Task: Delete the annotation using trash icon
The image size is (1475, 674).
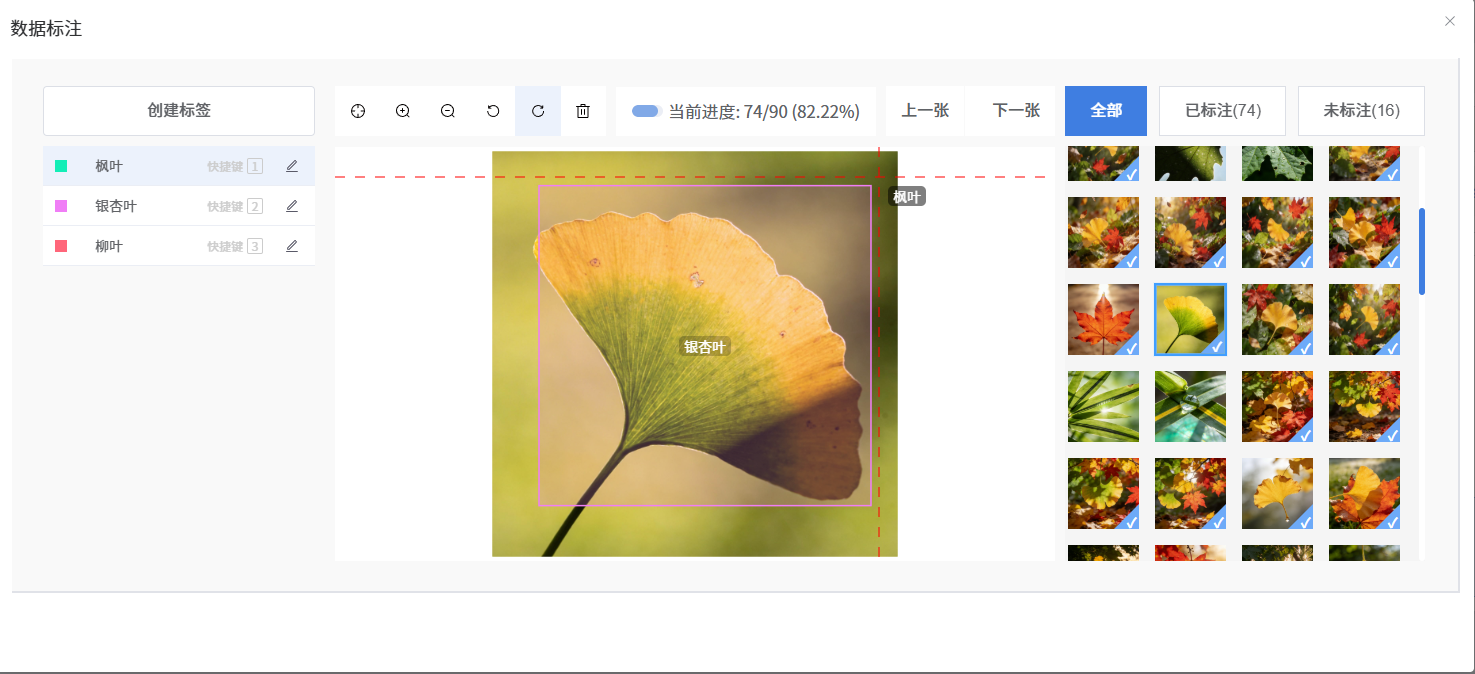Action: (x=583, y=111)
